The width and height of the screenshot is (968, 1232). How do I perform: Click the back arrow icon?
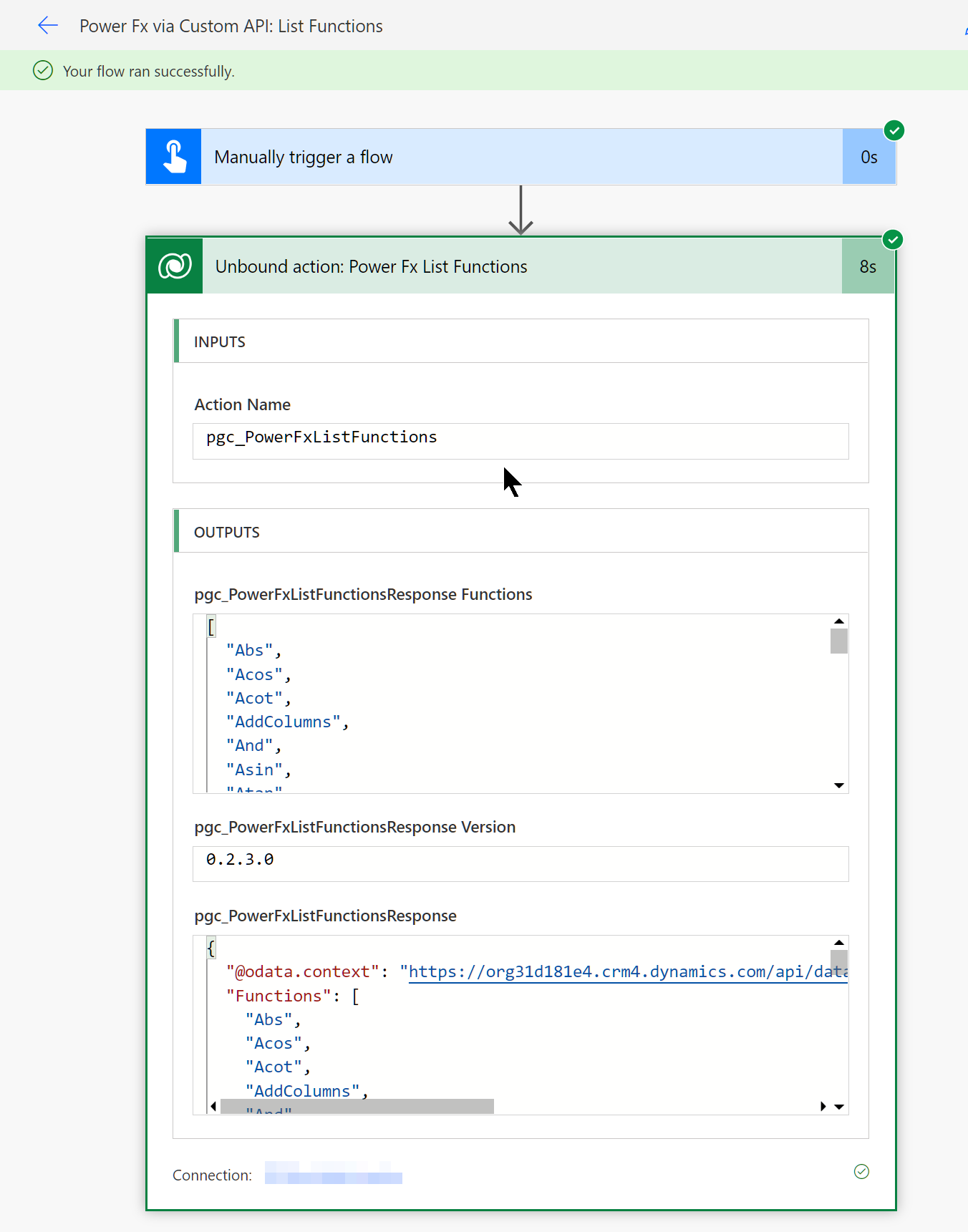click(48, 26)
